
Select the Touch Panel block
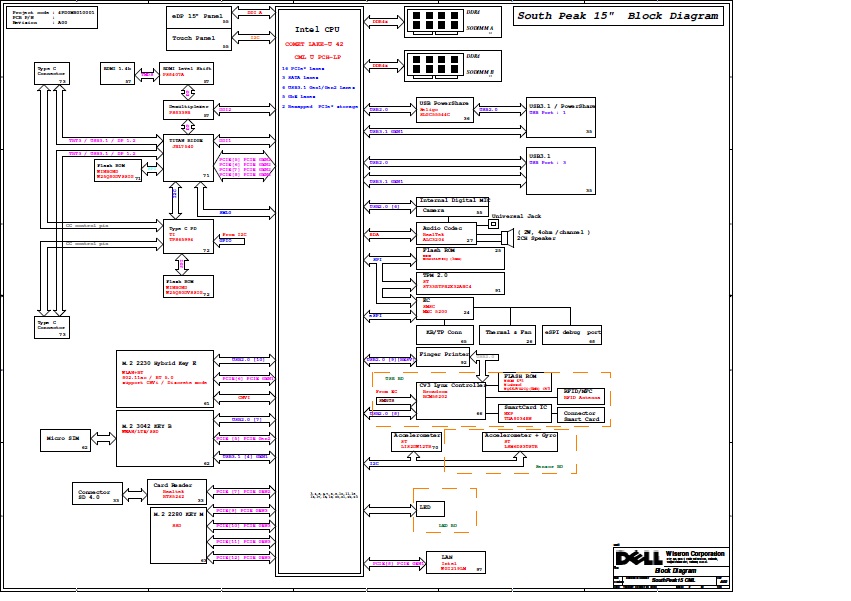coord(199,39)
